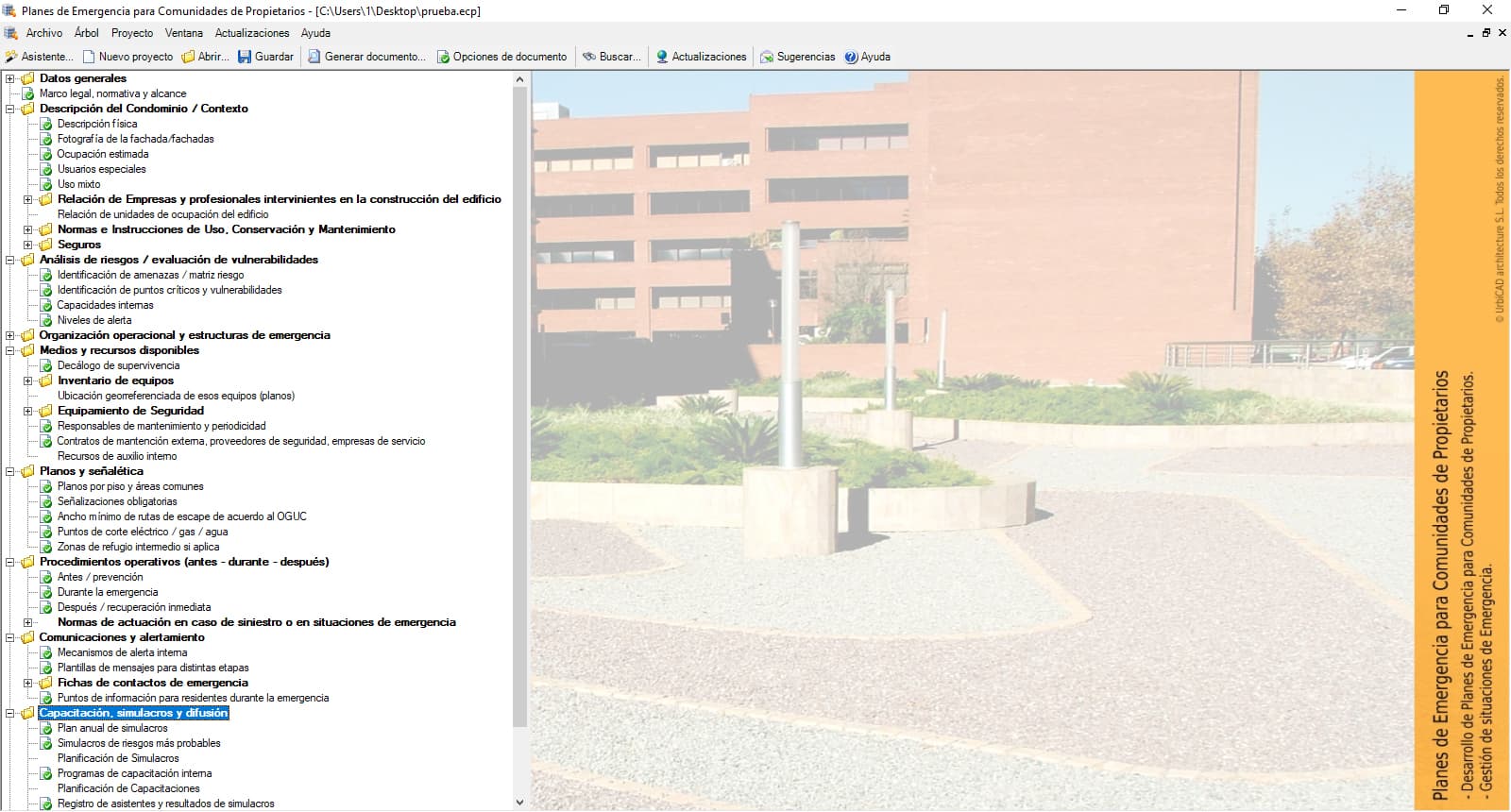This screenshot has width=1511, height=812.
Task: Open the Asistente wizard from the toolbar
Action: point(39,57)
